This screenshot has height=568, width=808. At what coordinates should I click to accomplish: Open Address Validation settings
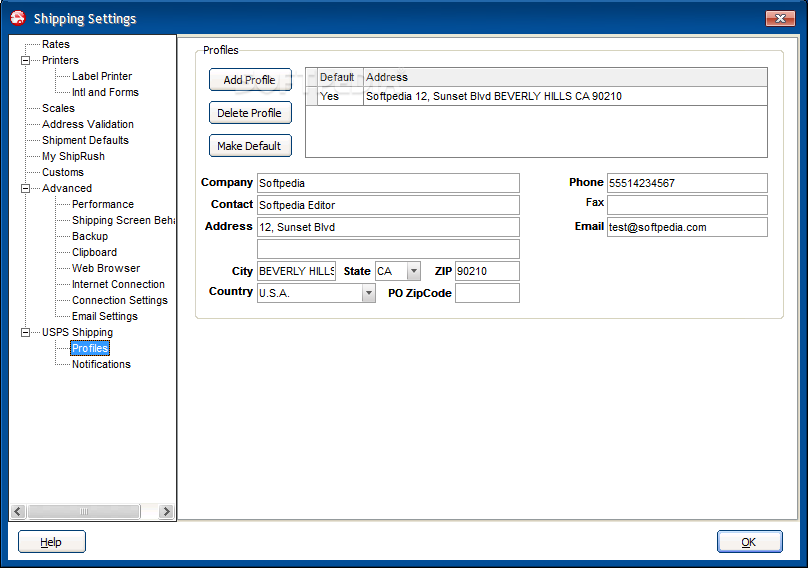tap(88, 124)
